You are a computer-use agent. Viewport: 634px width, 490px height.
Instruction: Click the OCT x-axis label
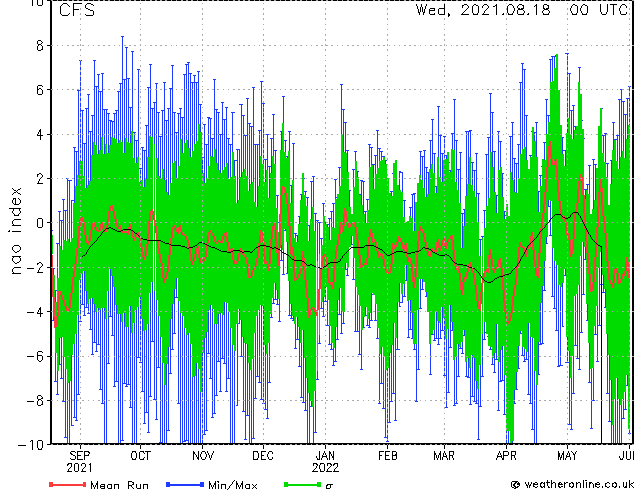tap(140, 456)
